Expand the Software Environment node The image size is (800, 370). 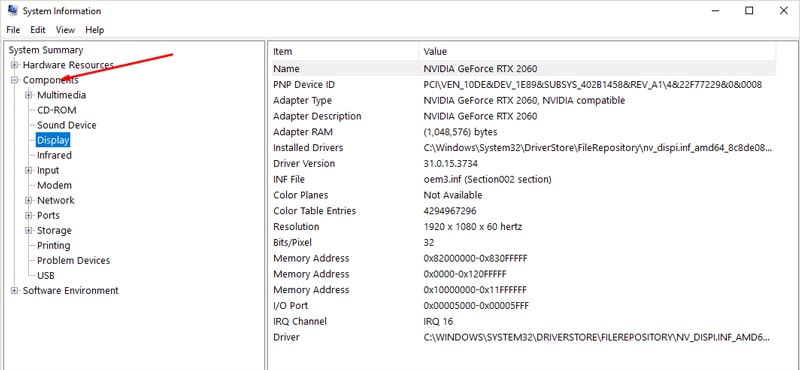pyautogui.click(x=15, y=290)
